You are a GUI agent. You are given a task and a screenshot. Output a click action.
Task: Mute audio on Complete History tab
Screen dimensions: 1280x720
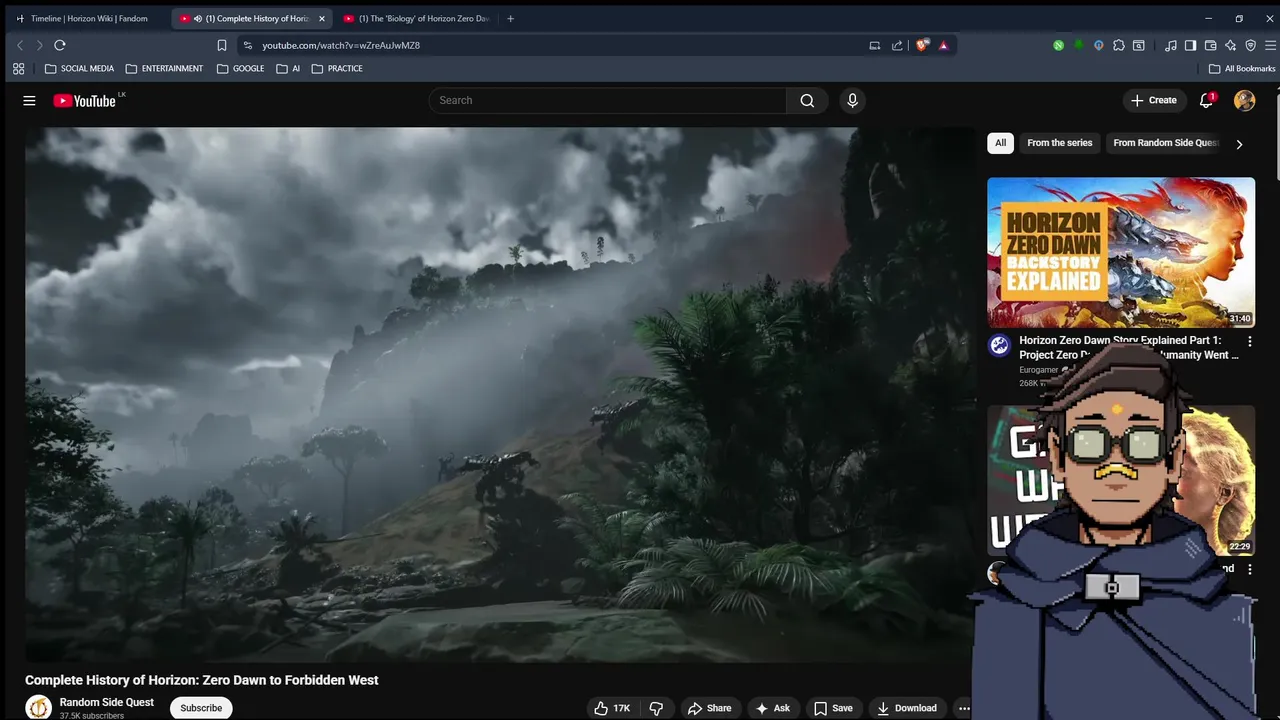198,18
